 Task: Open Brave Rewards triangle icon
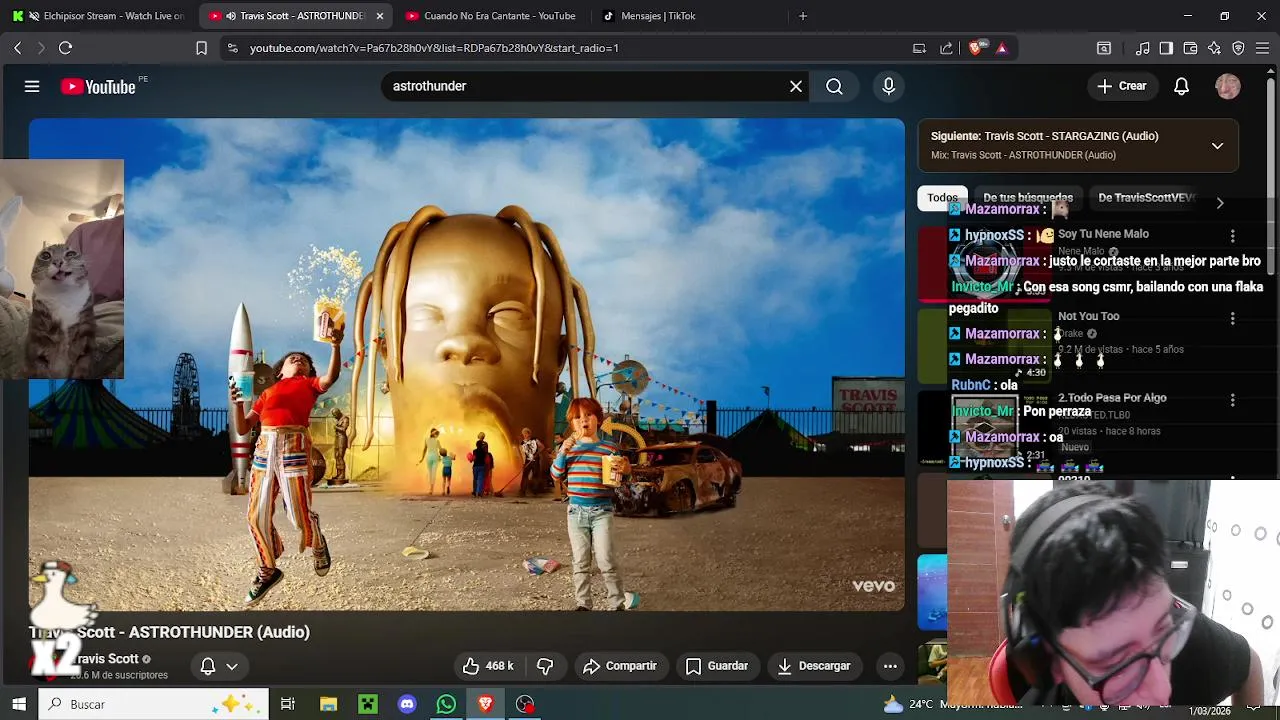pyautogui.click(x=1002, y=48)
